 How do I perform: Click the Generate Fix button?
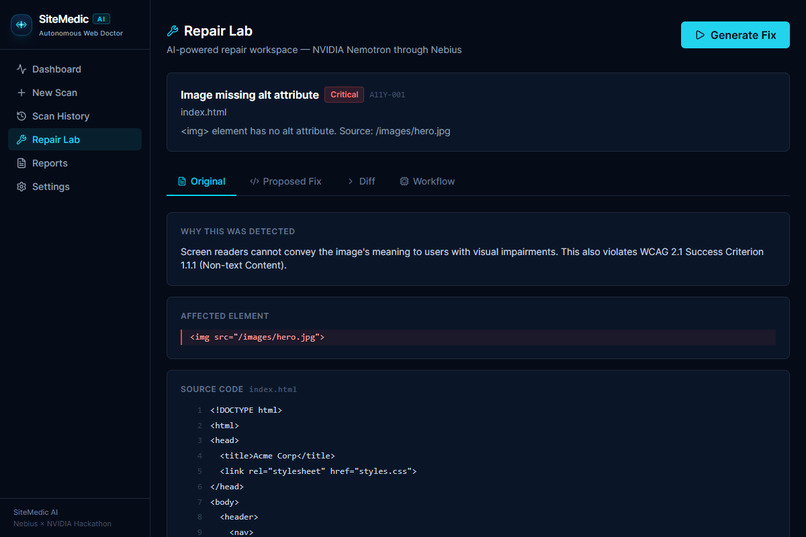735,35
